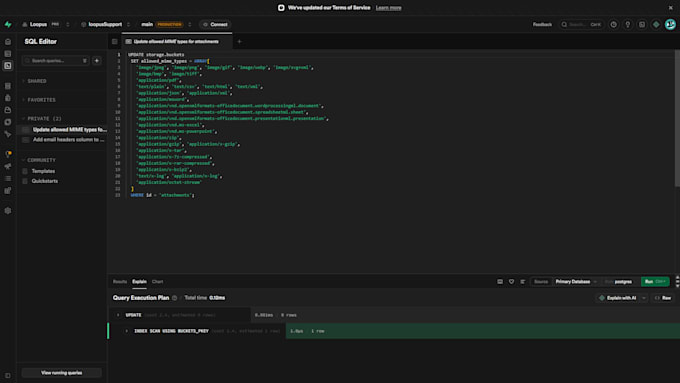This screenshot has height=383, width=680.
Task: Click the green Run button
Action: pos(655,282)
